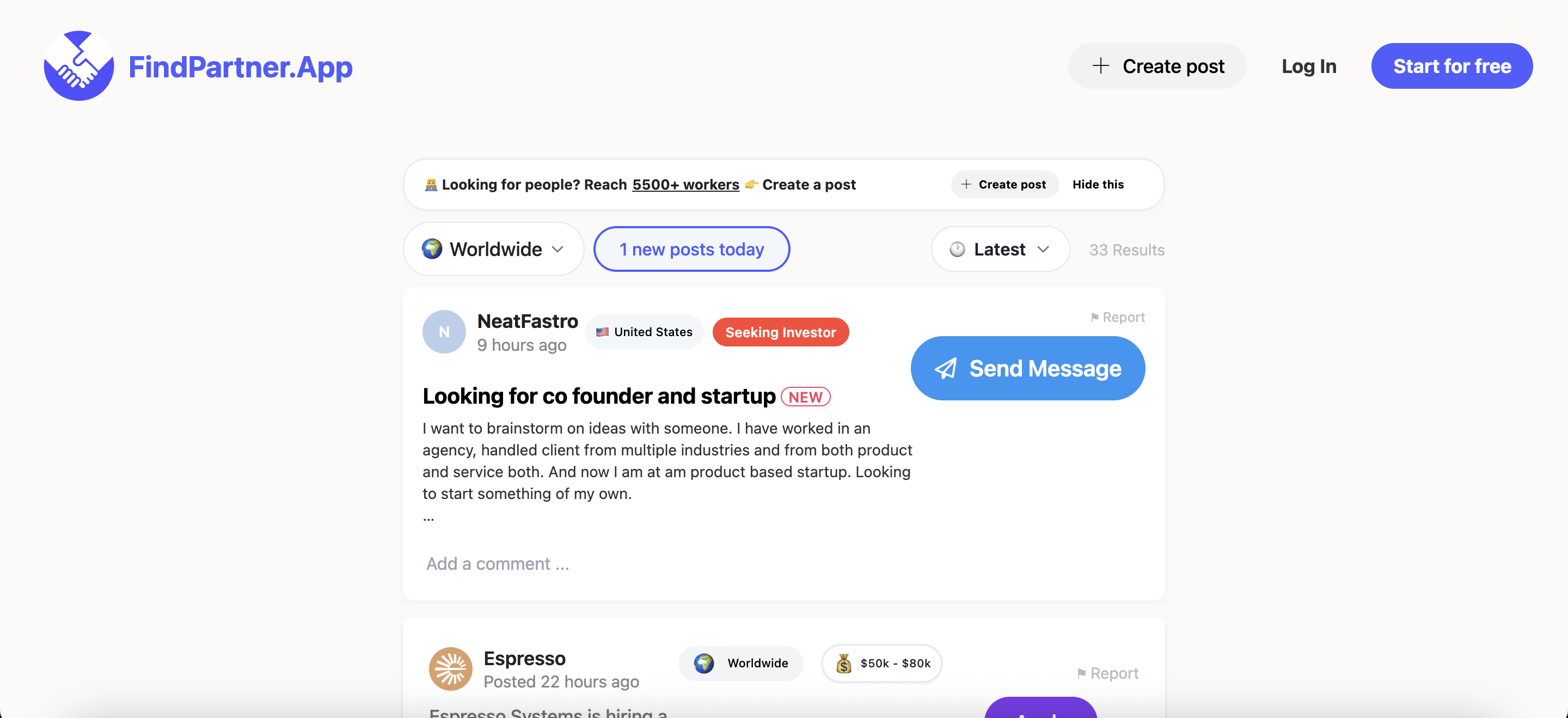Screen dimensions: 1568x718
Task: Expand the Worldwide location dropdown
Action: (493, 249)
